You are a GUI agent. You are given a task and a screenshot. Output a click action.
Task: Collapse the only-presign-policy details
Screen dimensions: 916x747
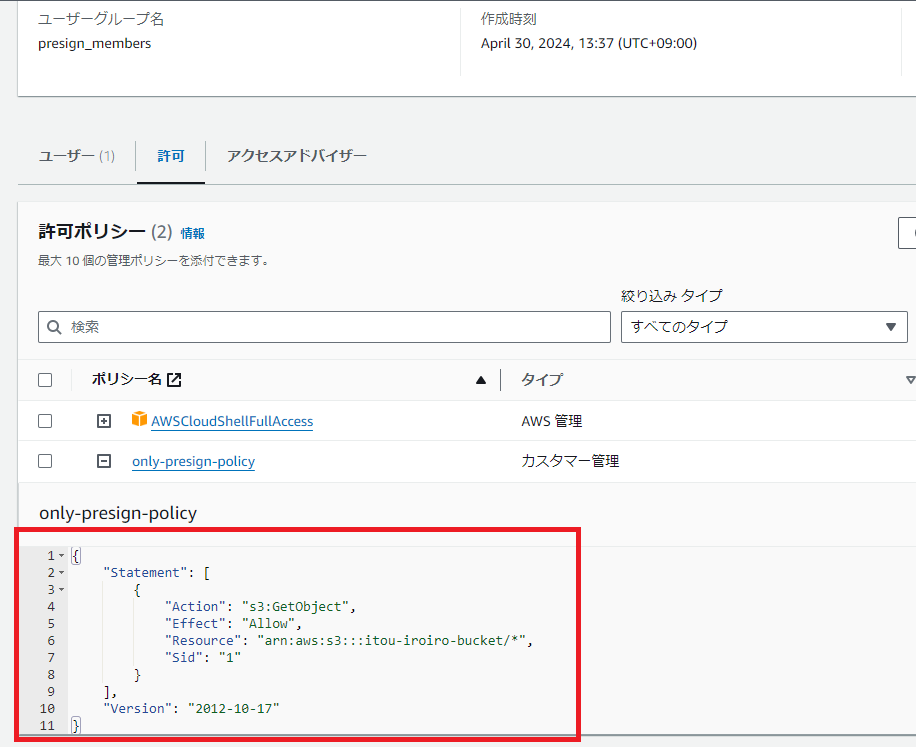pyautogui.click(x=104, y=460)
